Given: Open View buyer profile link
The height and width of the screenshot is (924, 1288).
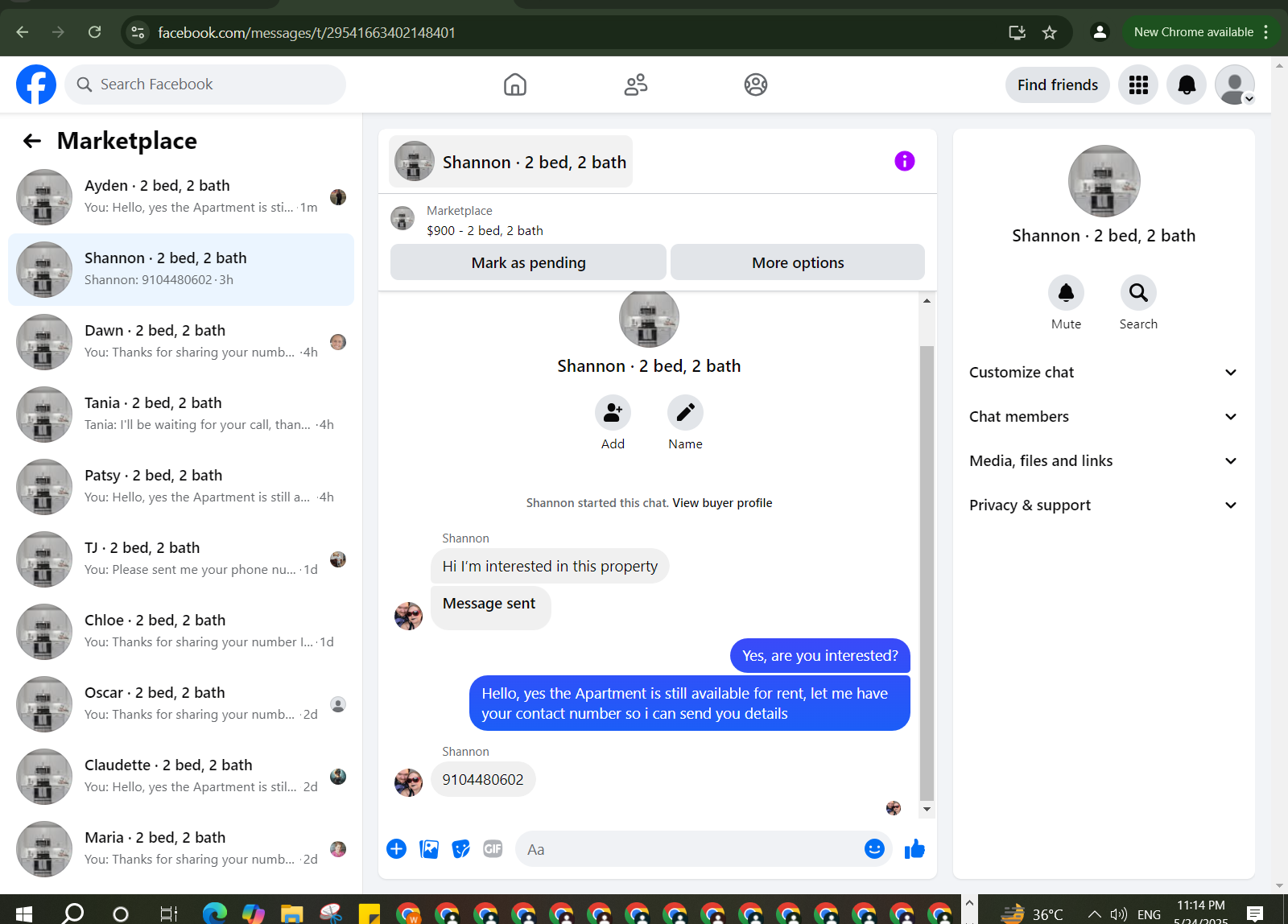Looking at the screenshot, I should [x=722, y=503].
